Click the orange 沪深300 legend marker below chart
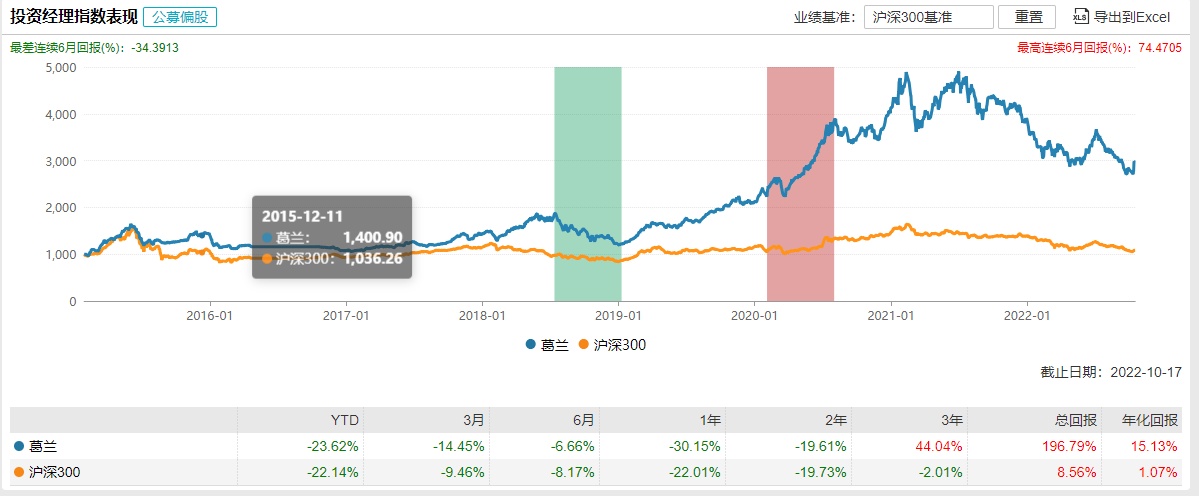 coord(585,345)
